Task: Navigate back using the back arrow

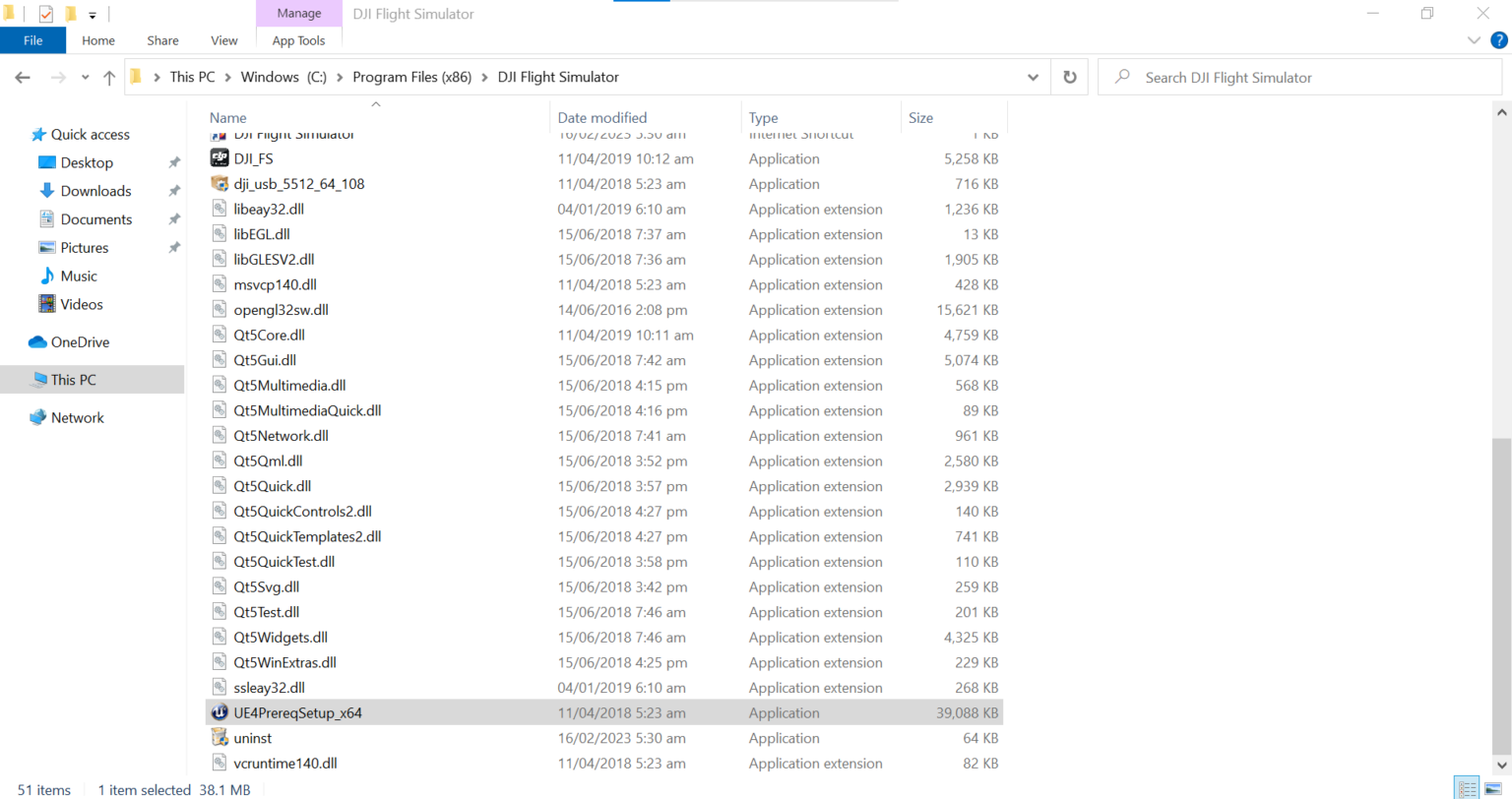Action: click(23, 77)
